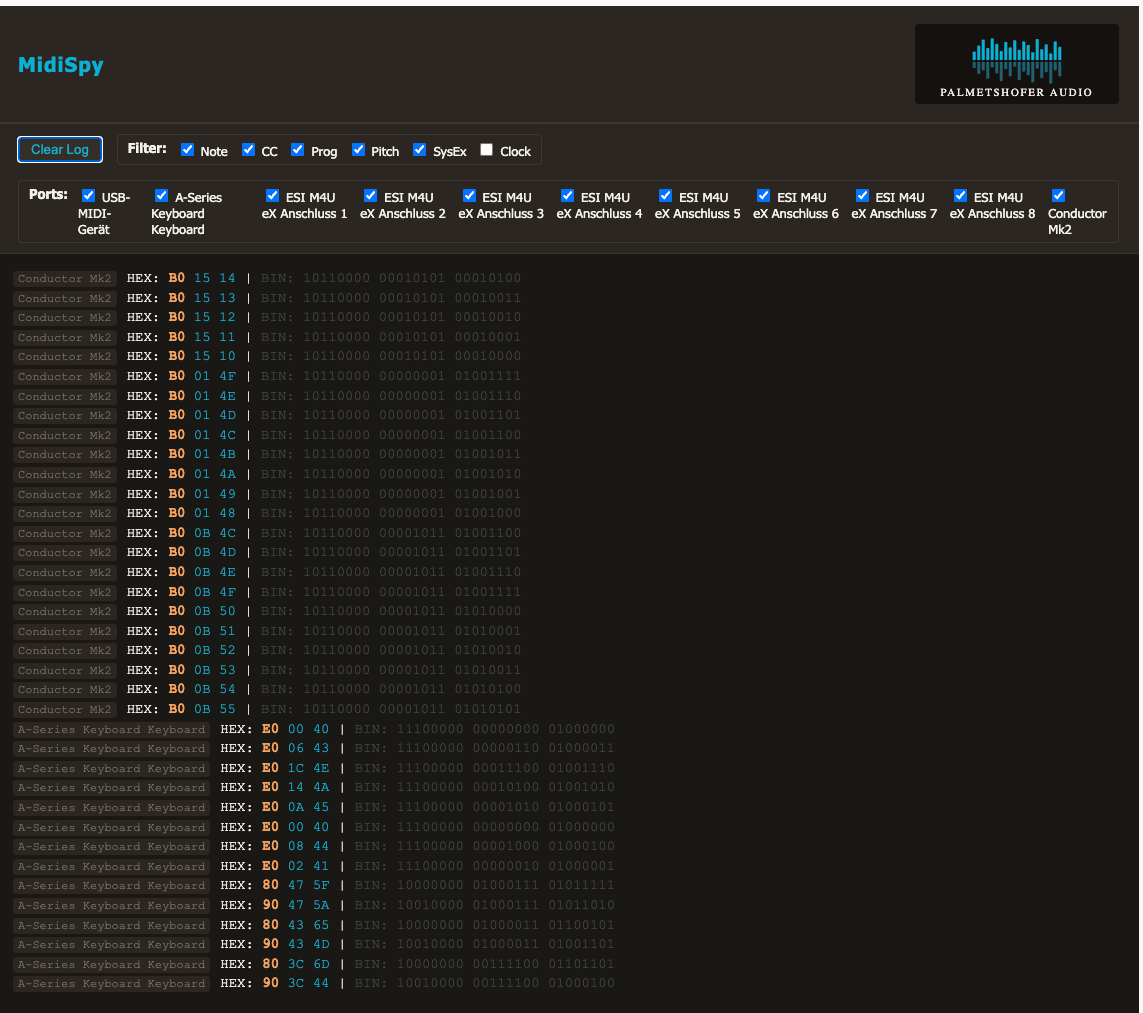
Task: Click the Clear Log button
Action: (x=60, y=149)
